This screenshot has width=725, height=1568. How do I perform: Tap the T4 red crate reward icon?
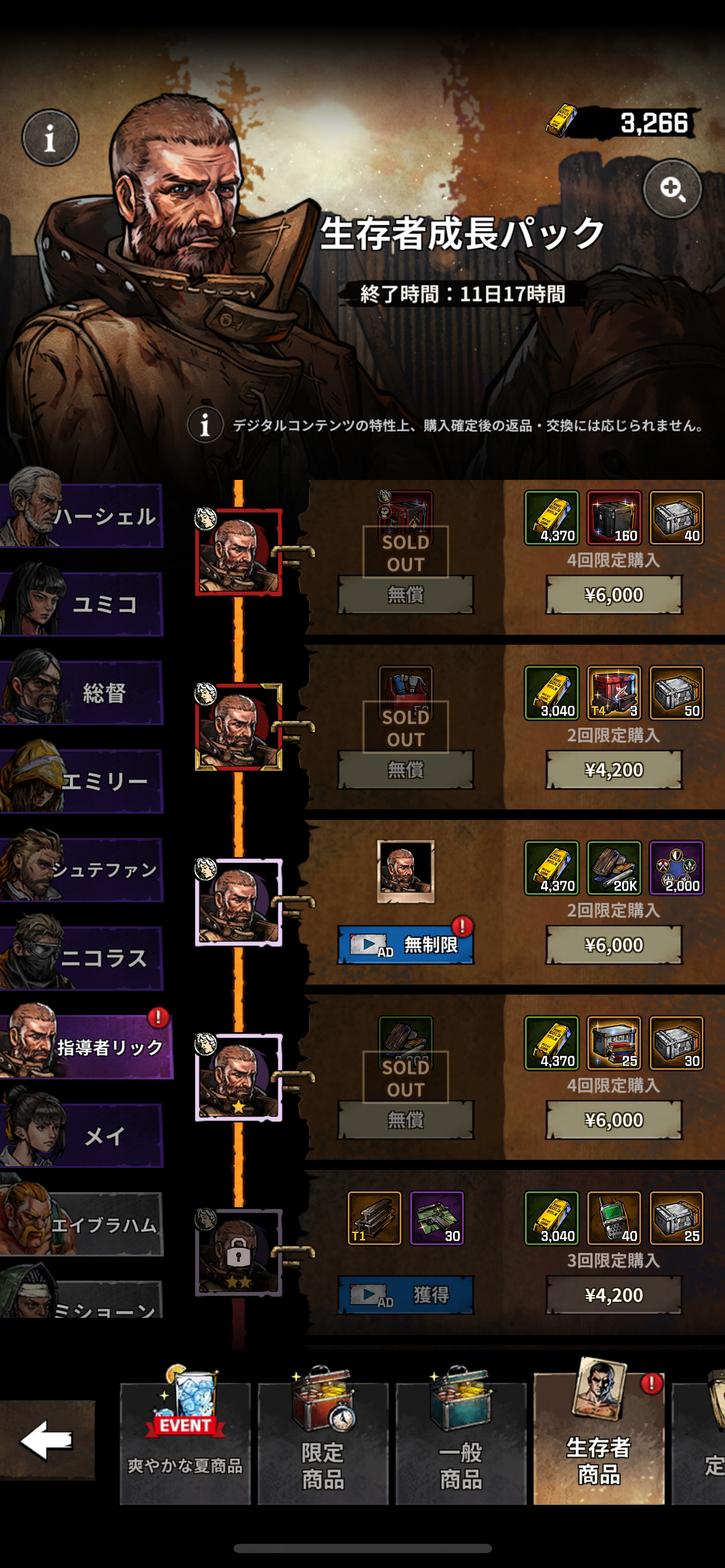tap(613, 692)
